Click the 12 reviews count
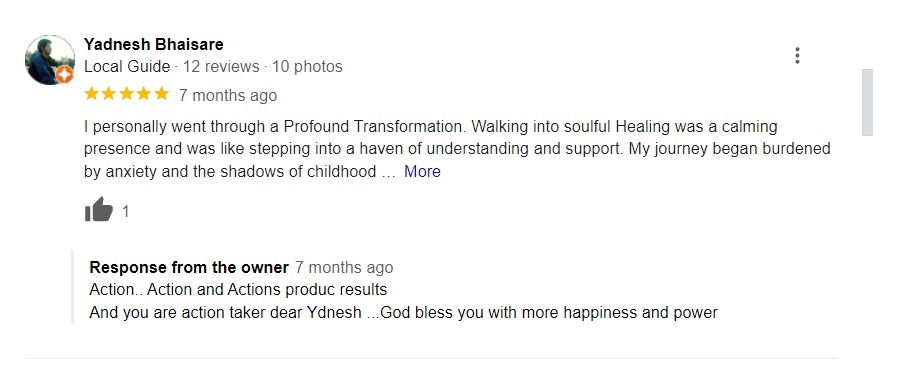Image resolution: width=900 pixels, height=371 pixels. click(221, 67)
